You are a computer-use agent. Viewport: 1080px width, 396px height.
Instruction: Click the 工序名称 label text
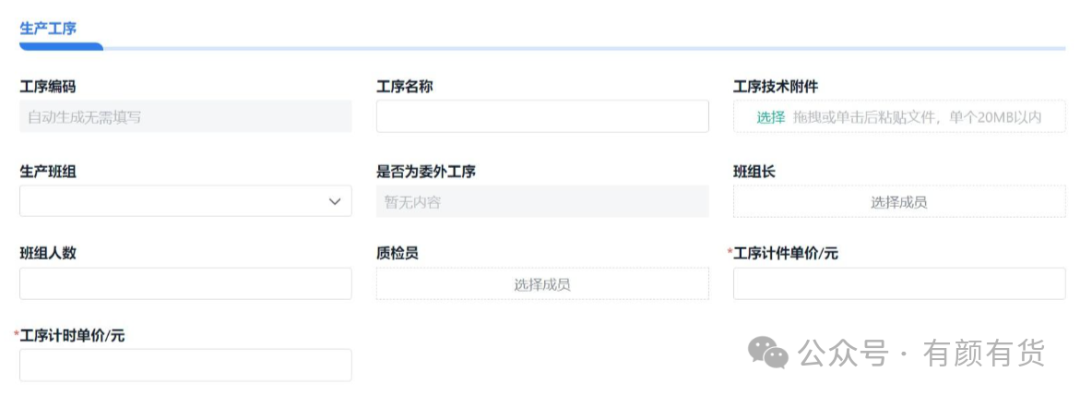click(x=404, y=87)
